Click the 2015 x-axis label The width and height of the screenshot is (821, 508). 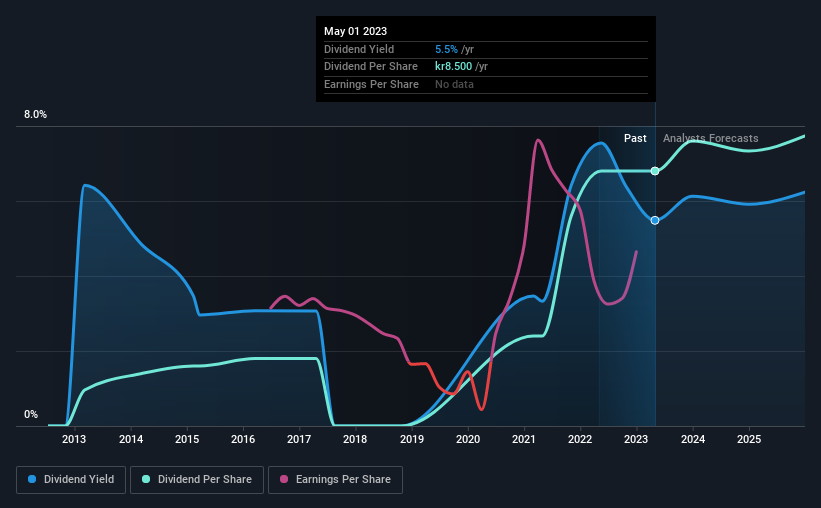click(187, 439)
